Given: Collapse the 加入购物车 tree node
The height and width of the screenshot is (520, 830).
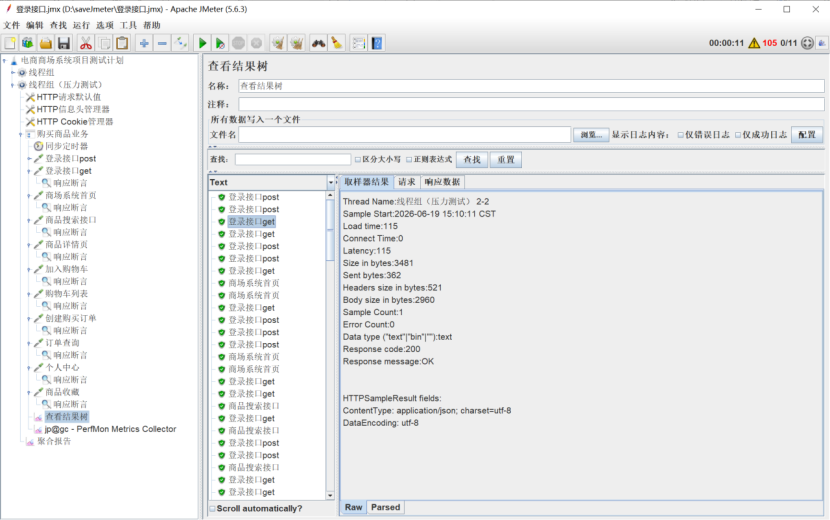Looking at the screenshot, I should 29,269.
